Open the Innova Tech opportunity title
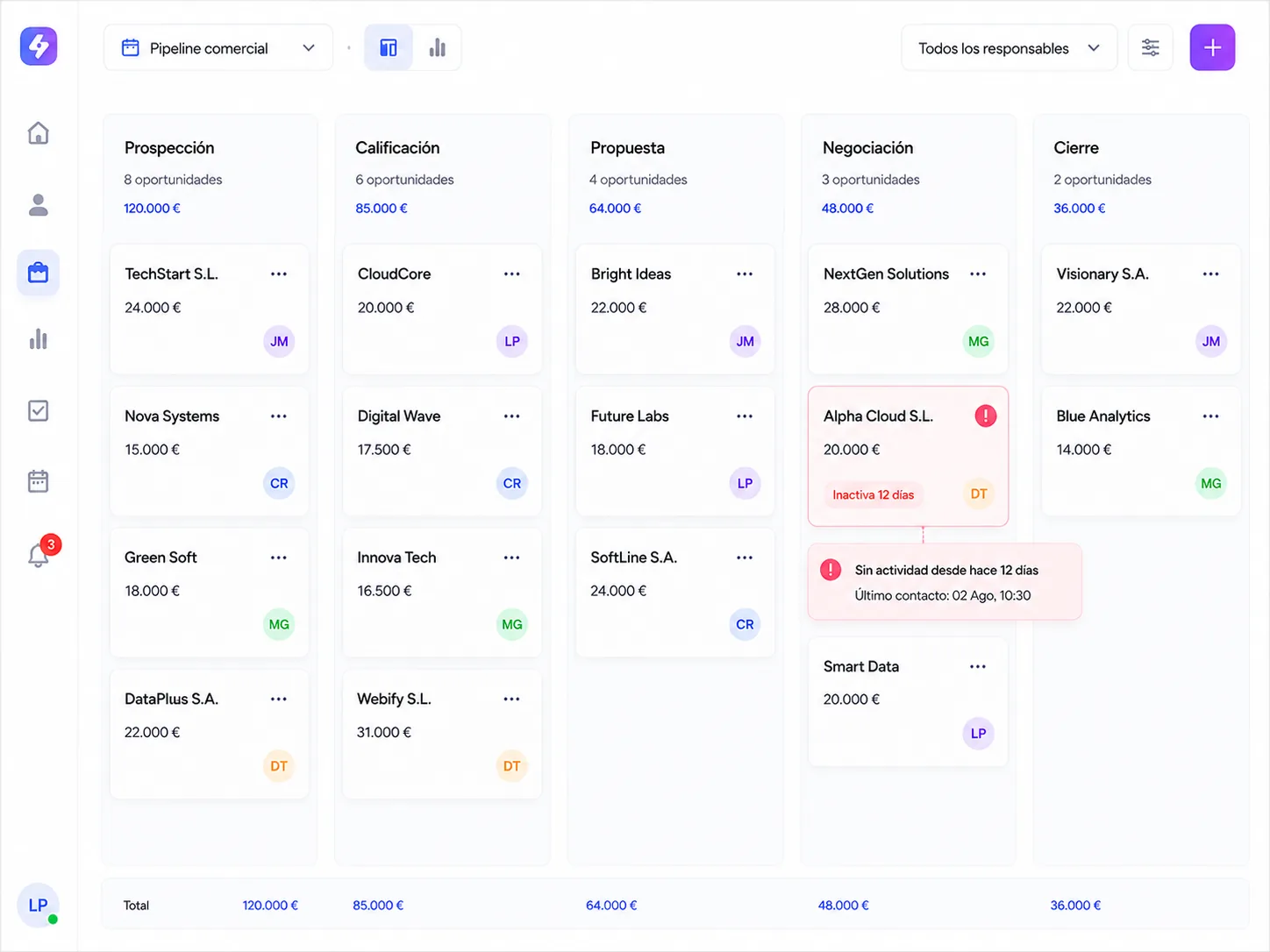This screenshot has height=952, width=1270. click(396, 558)
